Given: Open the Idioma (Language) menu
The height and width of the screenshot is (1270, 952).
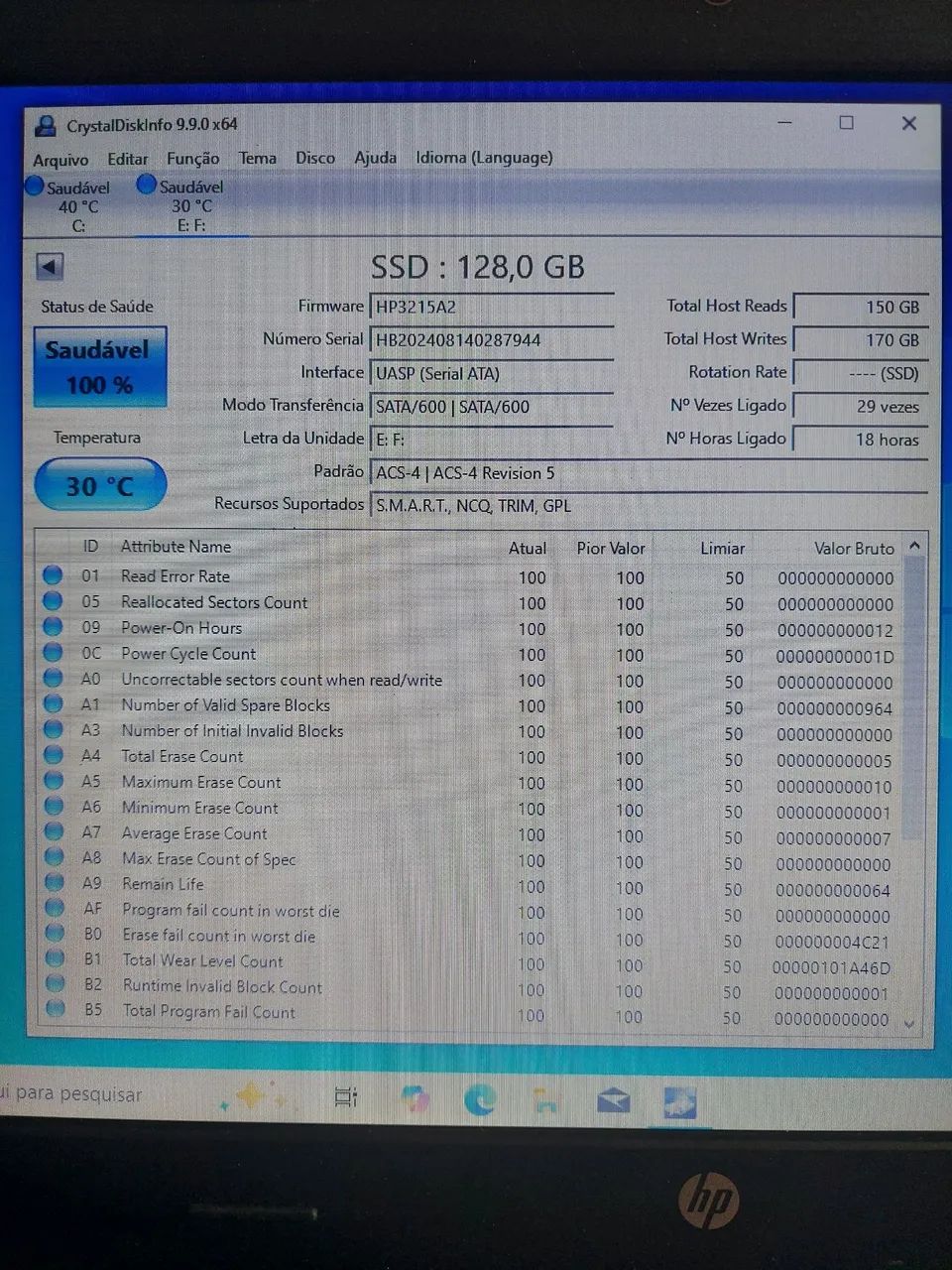Looking at the screenshot, I should click(484, 157).
